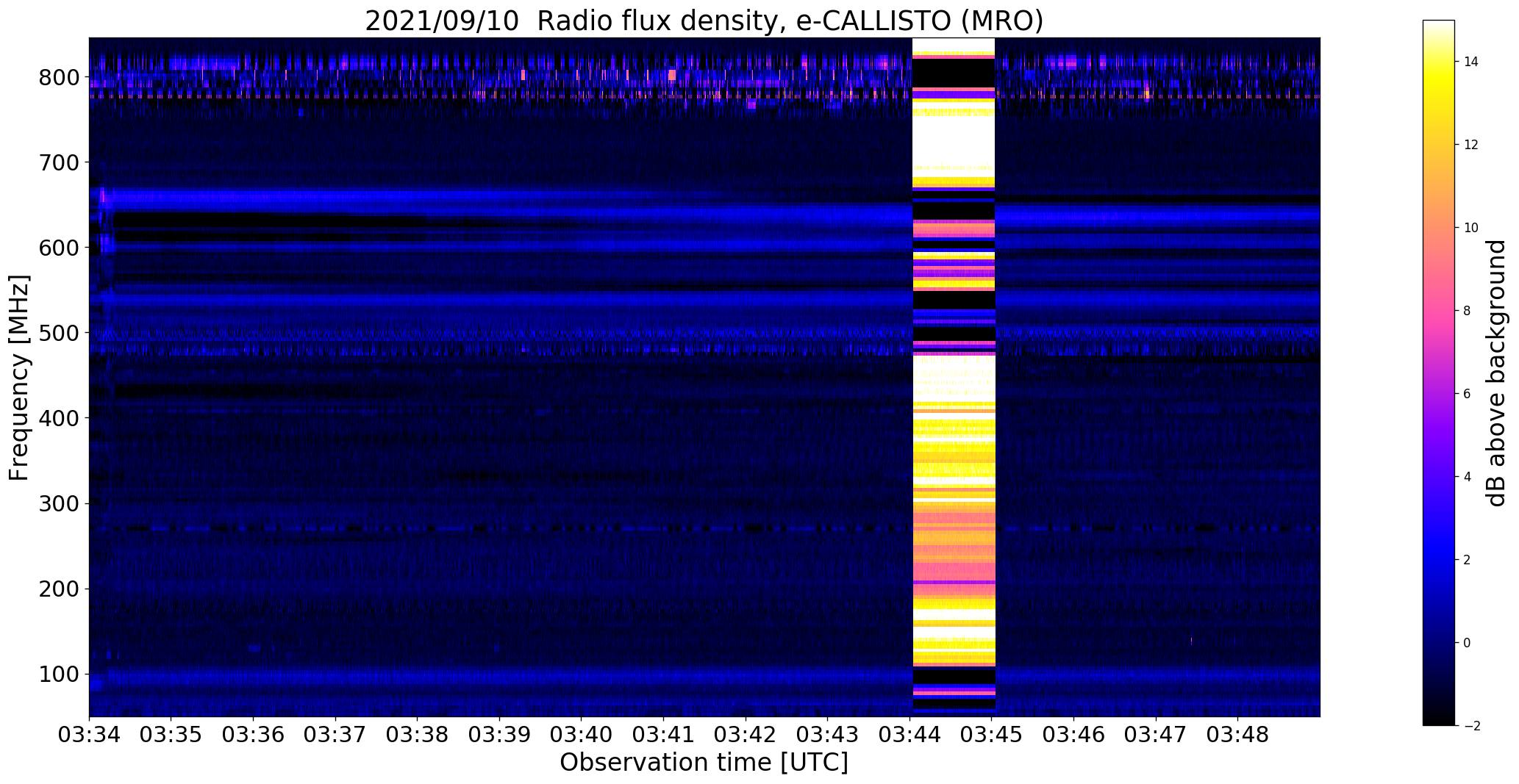Click the 03:42 time tick label

(x=746, y=735)
